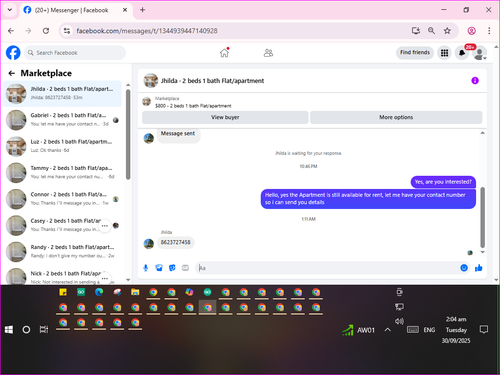The height and width of the screenshot is (375, 500).
Task: Go back in browser history
Action: point(11,31)
